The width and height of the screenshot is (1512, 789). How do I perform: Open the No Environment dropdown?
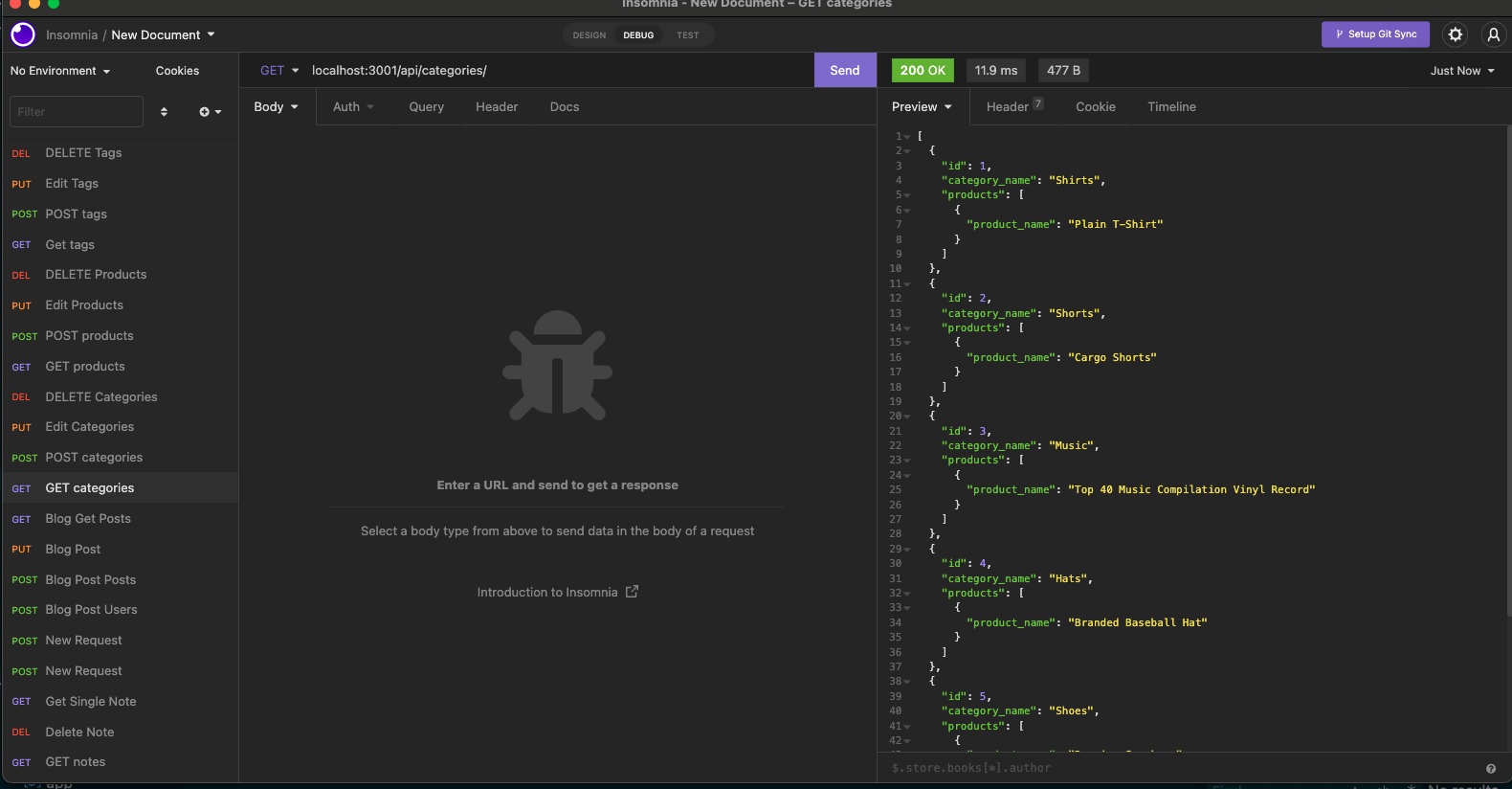(x=60, y=71)
